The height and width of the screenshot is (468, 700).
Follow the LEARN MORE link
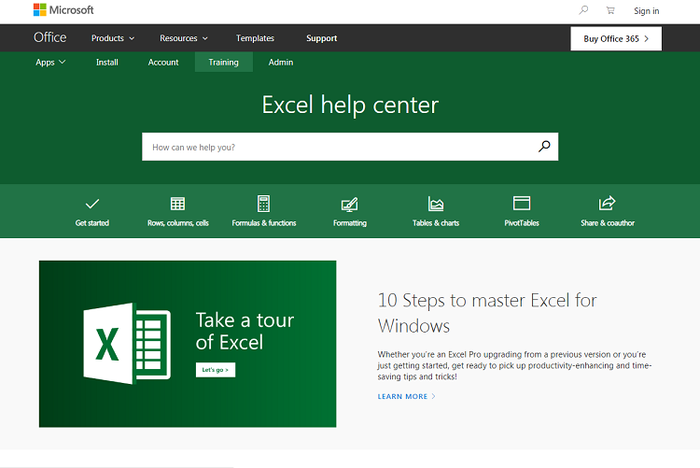[x=406, y=397]
